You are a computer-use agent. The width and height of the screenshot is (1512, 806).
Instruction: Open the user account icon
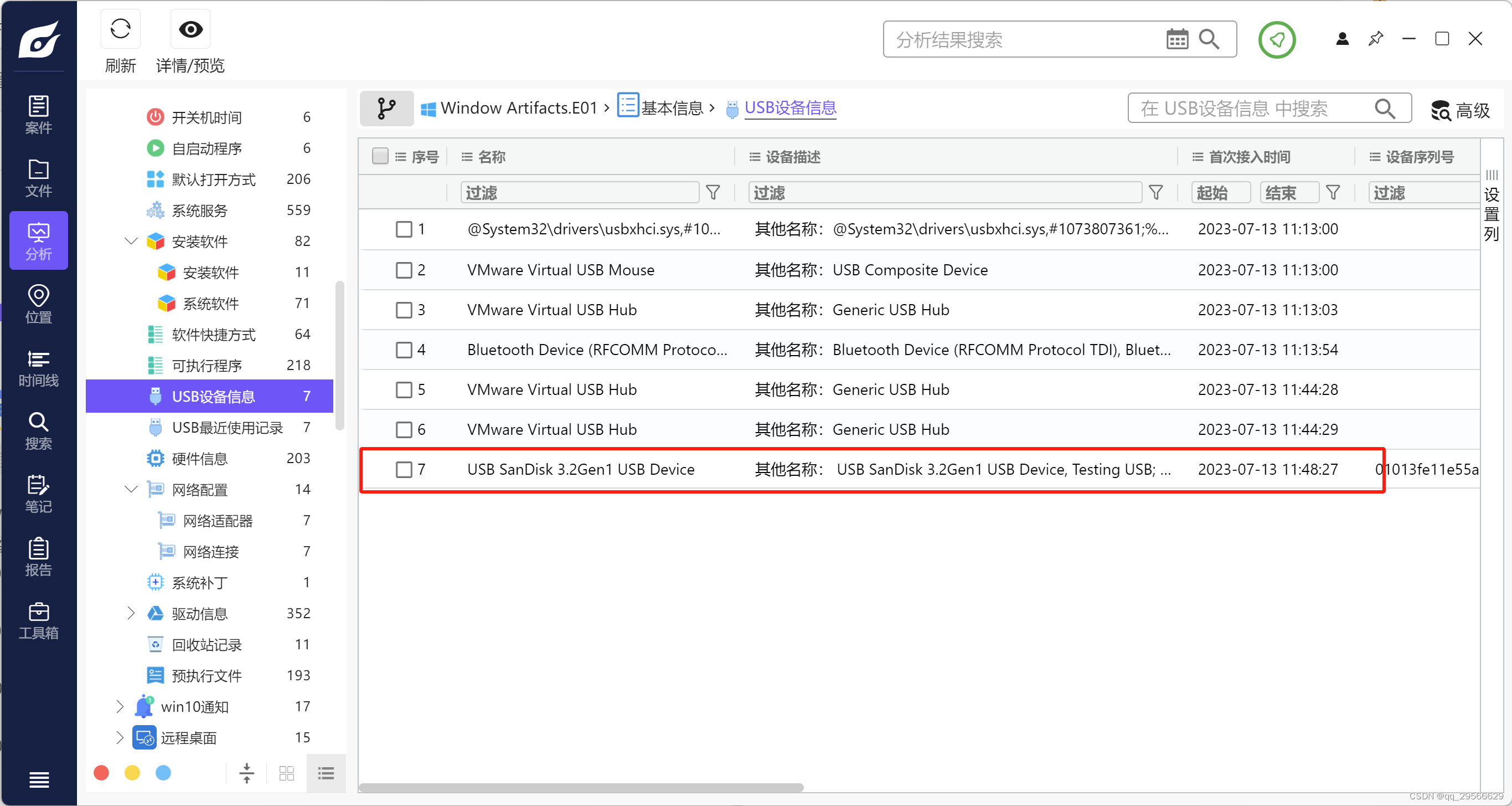click(1342, 39)
